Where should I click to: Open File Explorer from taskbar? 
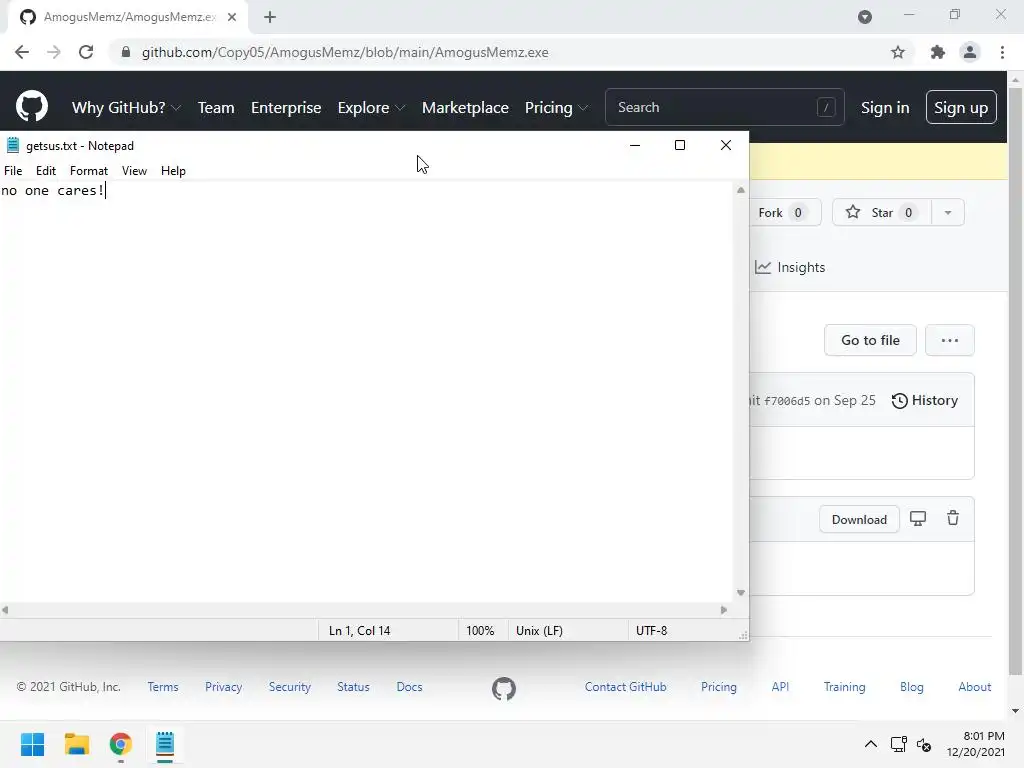click(76, 744)
